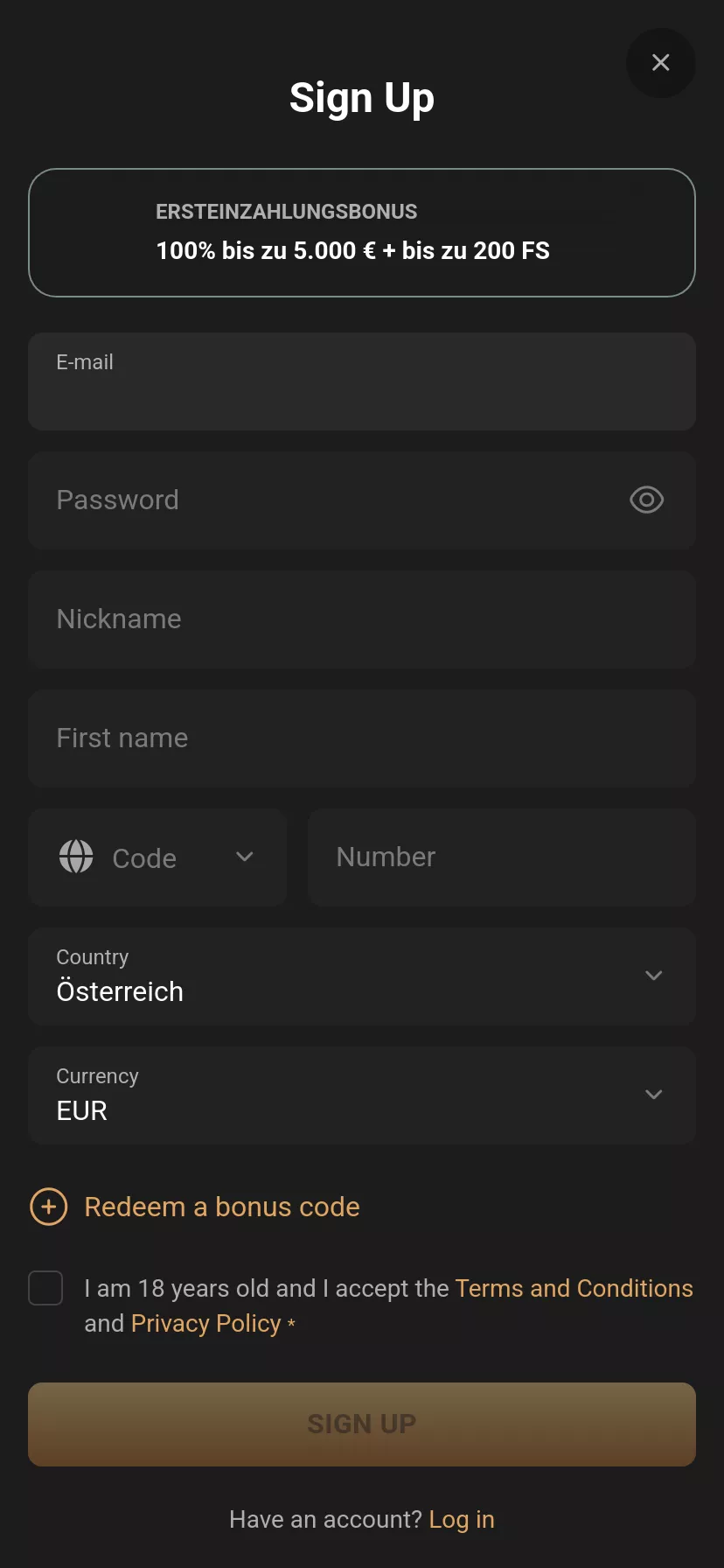Click Redeem a bonus code link
The height and width of the screenshot is (1568, 724).
tap(222, 1207)
